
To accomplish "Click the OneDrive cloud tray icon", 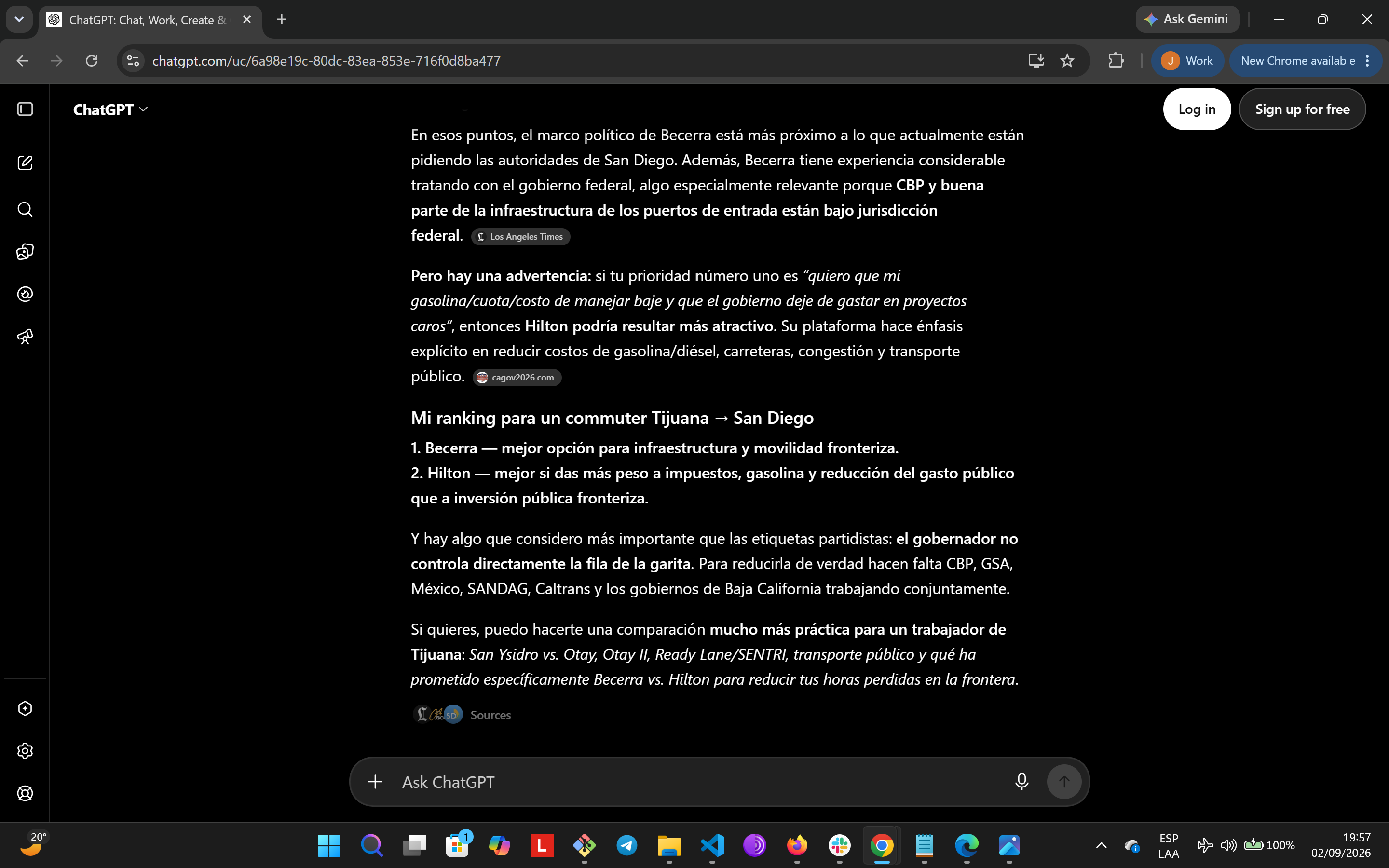I will [x=1131, y=846].
